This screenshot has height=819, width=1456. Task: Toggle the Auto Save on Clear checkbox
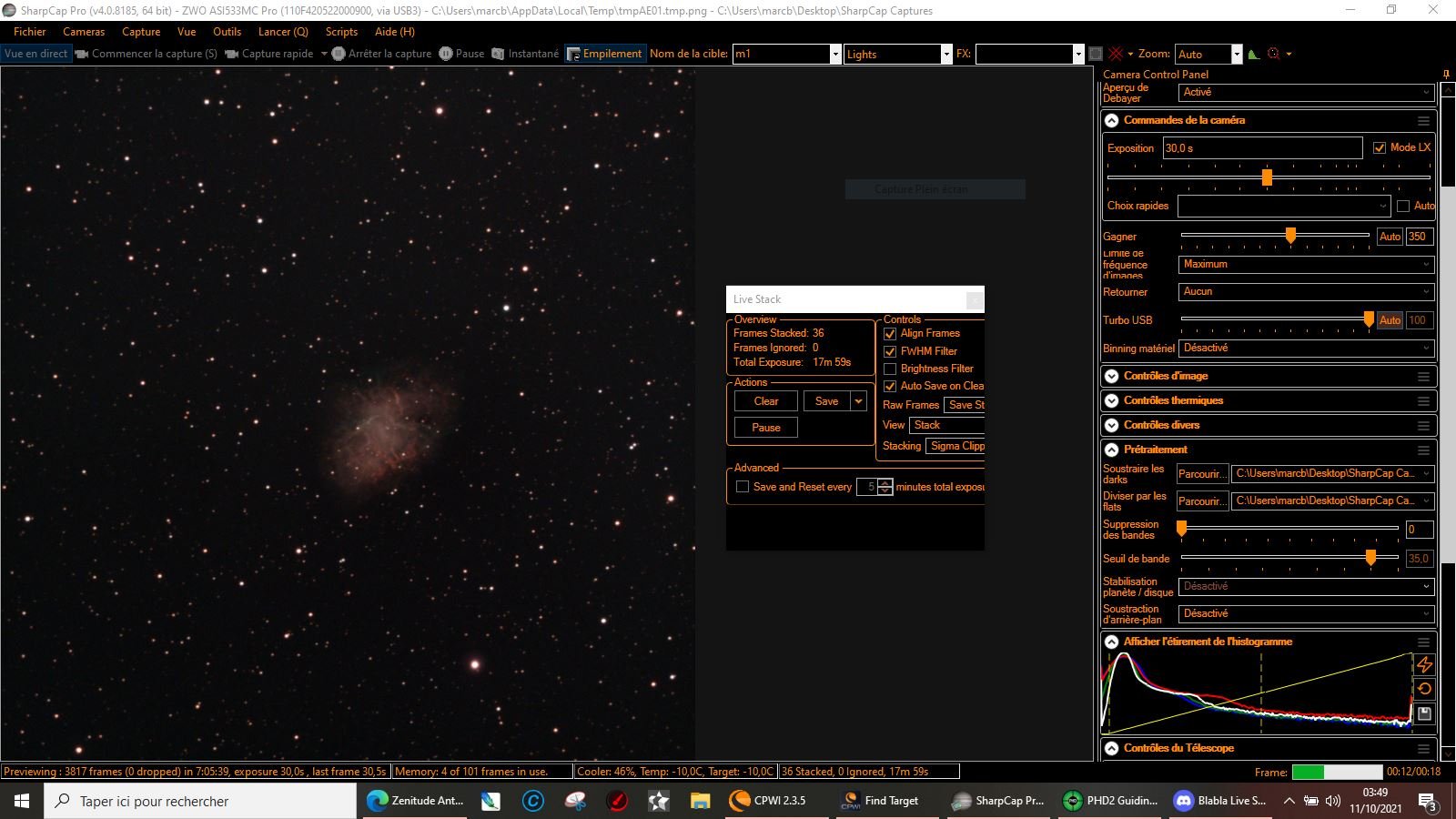click(x=890, y=386)
